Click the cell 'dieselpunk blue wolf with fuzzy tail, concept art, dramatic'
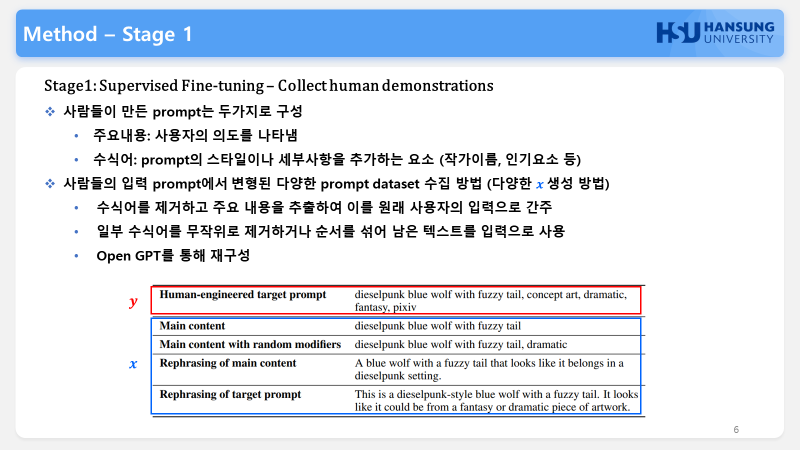The image size is (800, 450). [x=491, y=301]
